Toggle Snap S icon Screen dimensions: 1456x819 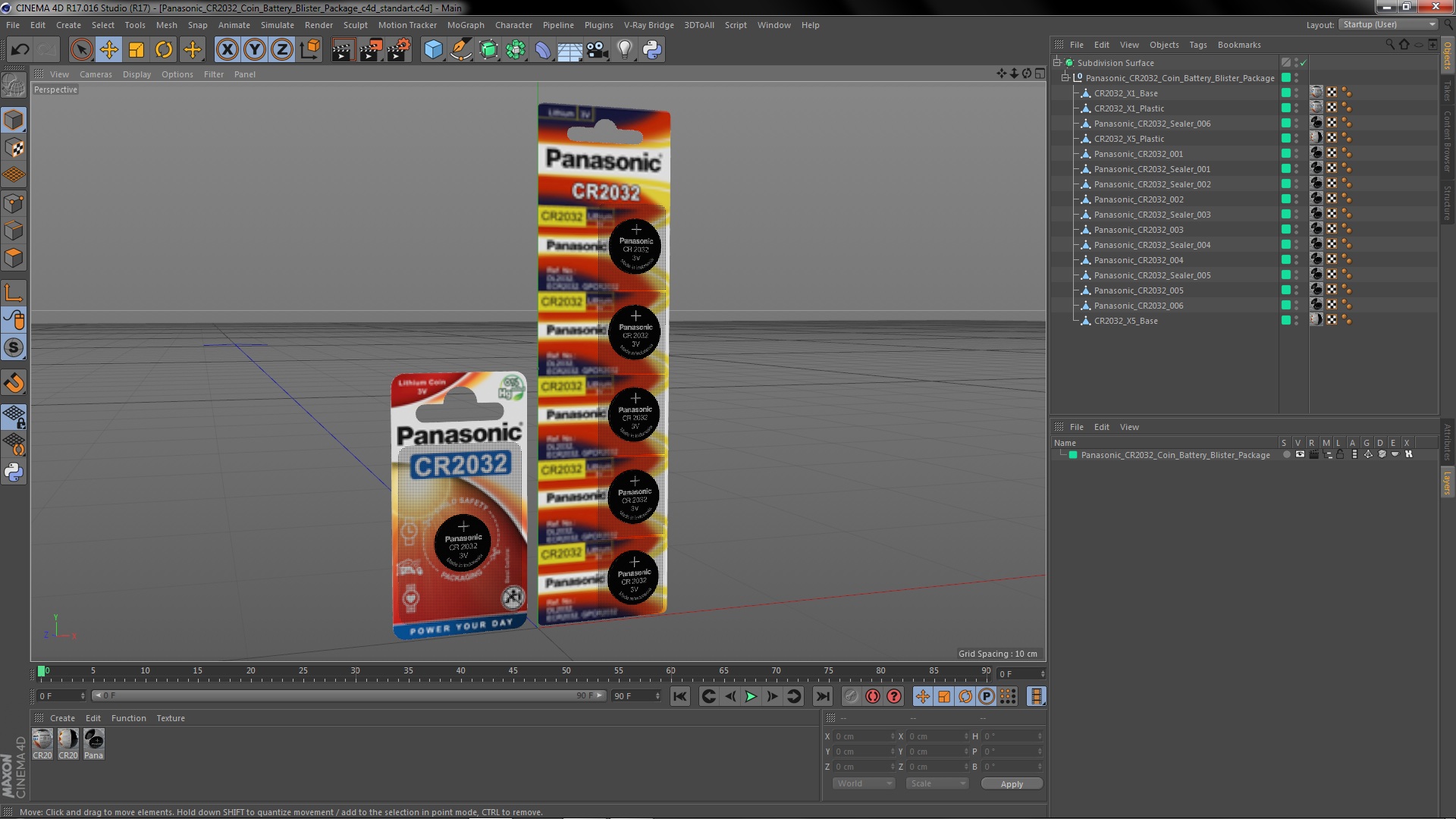pyautogui.click(x=14, y=347)
